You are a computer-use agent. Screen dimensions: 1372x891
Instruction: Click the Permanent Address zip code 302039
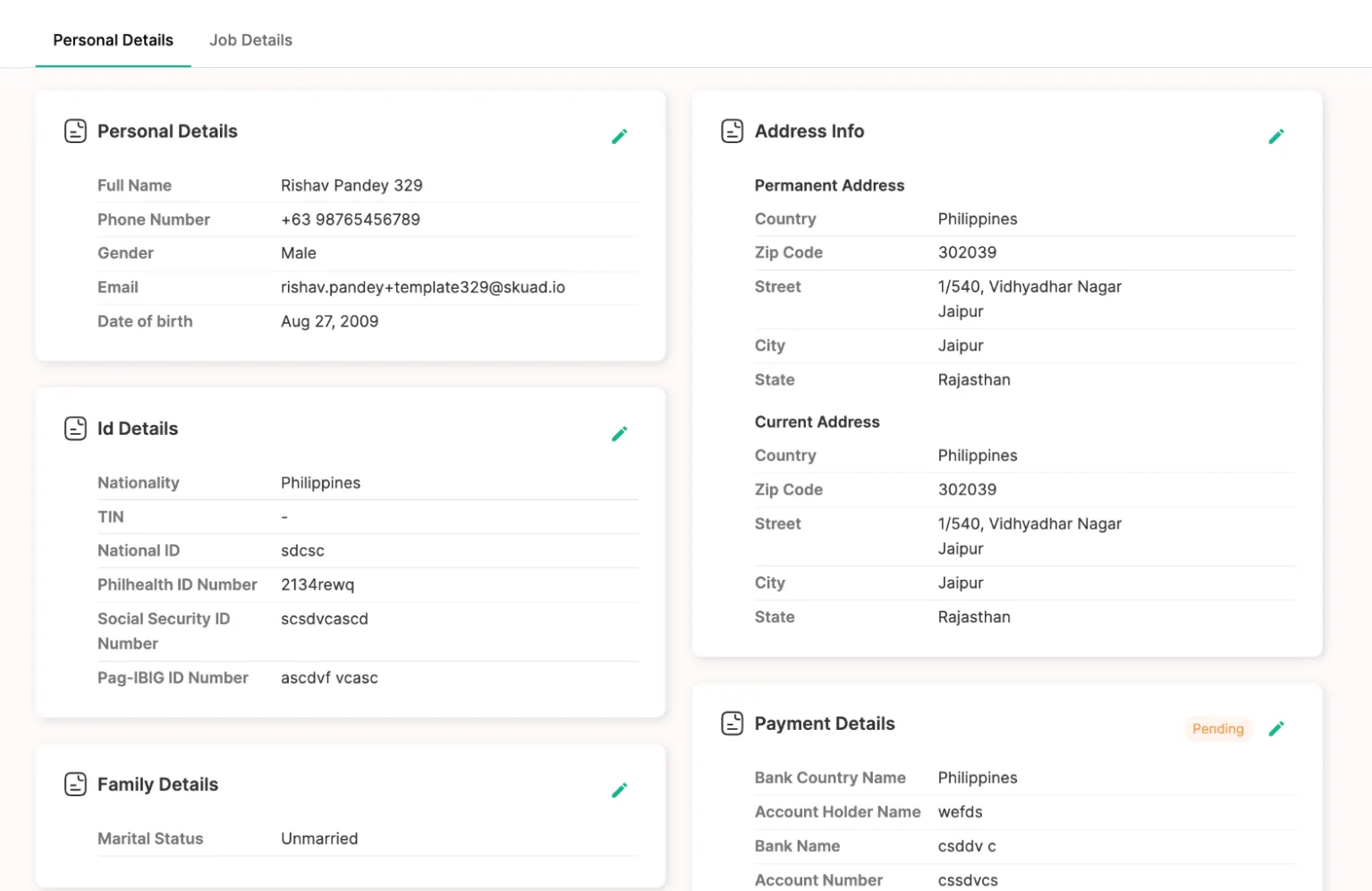(x=967, y=253)
